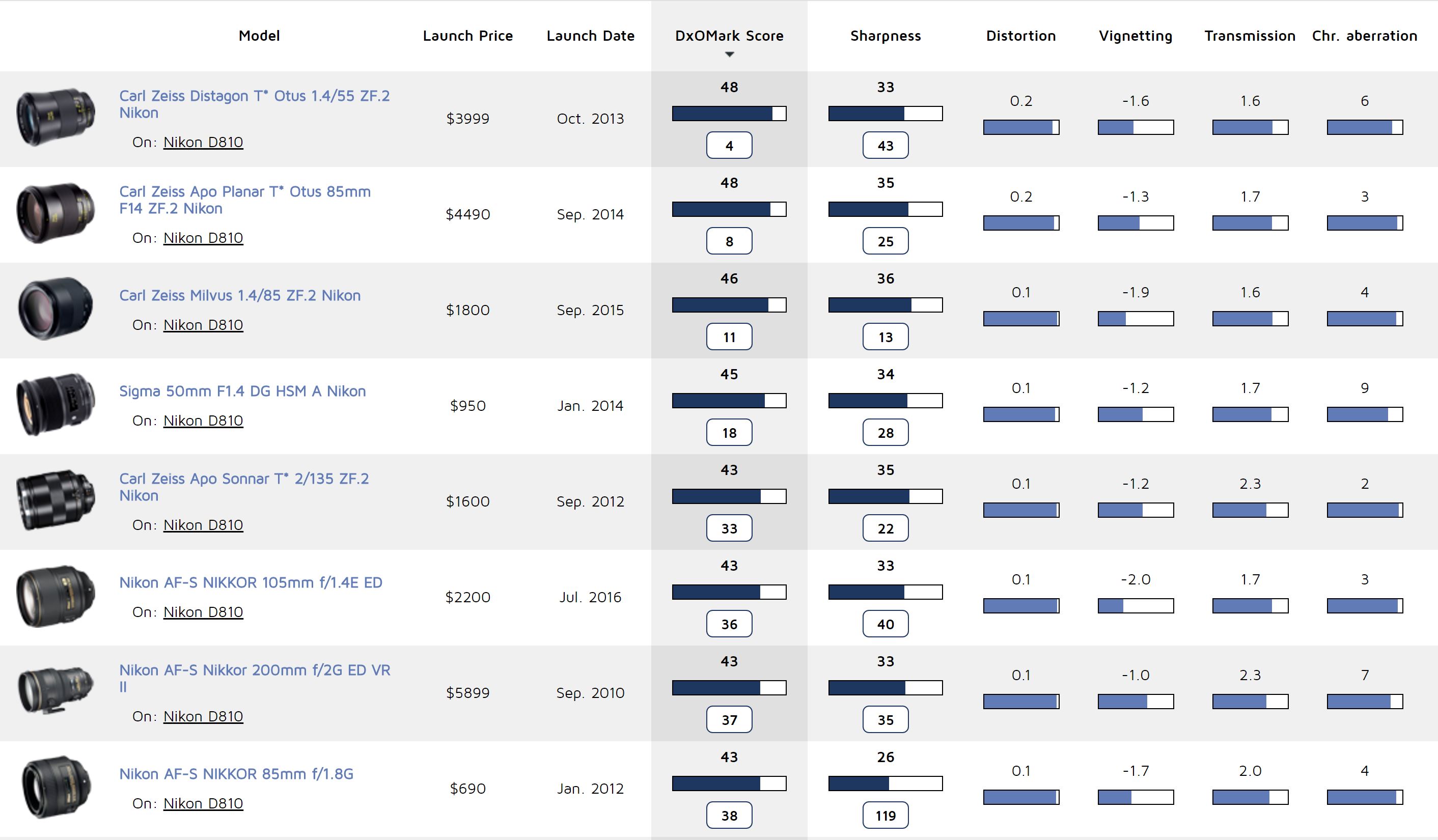Click the Nikkor 105mm f/1.4E lens thumbnail

coord(56,596)
